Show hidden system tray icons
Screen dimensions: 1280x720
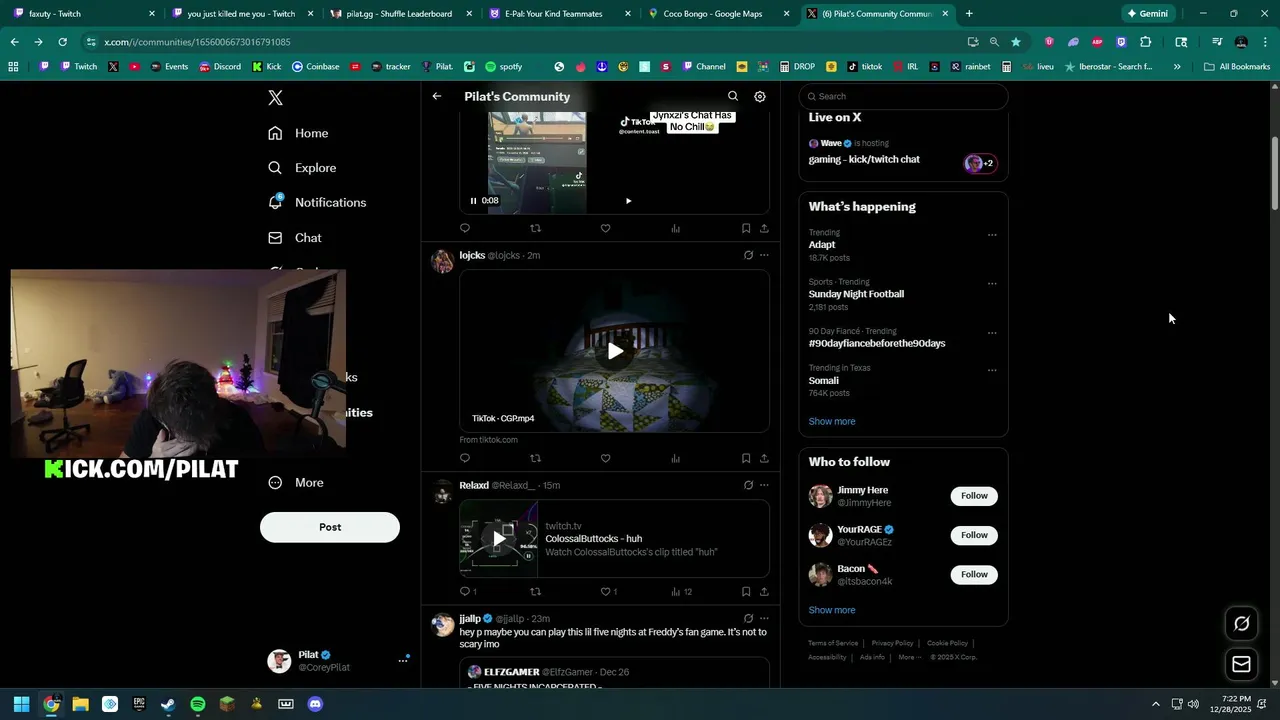click(1156, 704)
